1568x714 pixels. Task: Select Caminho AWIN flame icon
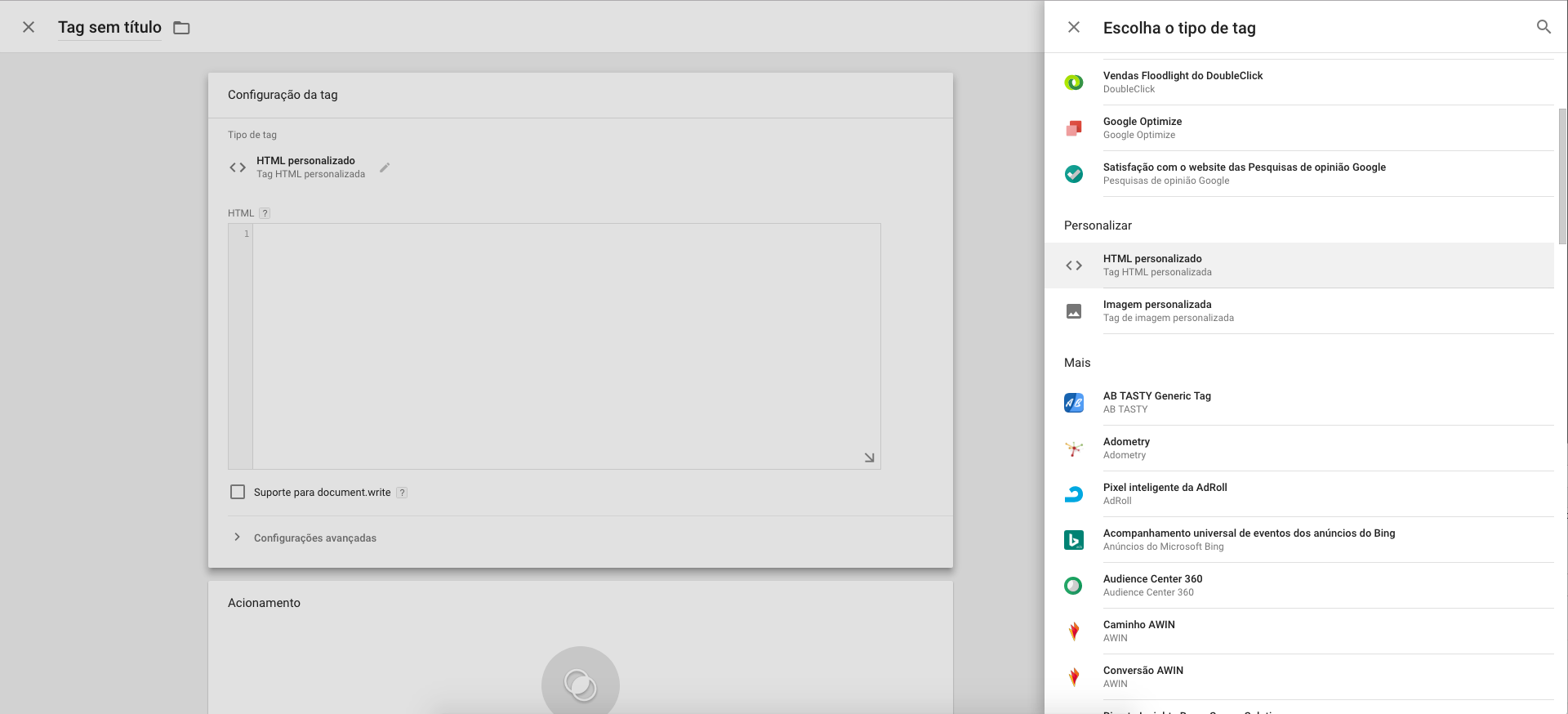1074,631
